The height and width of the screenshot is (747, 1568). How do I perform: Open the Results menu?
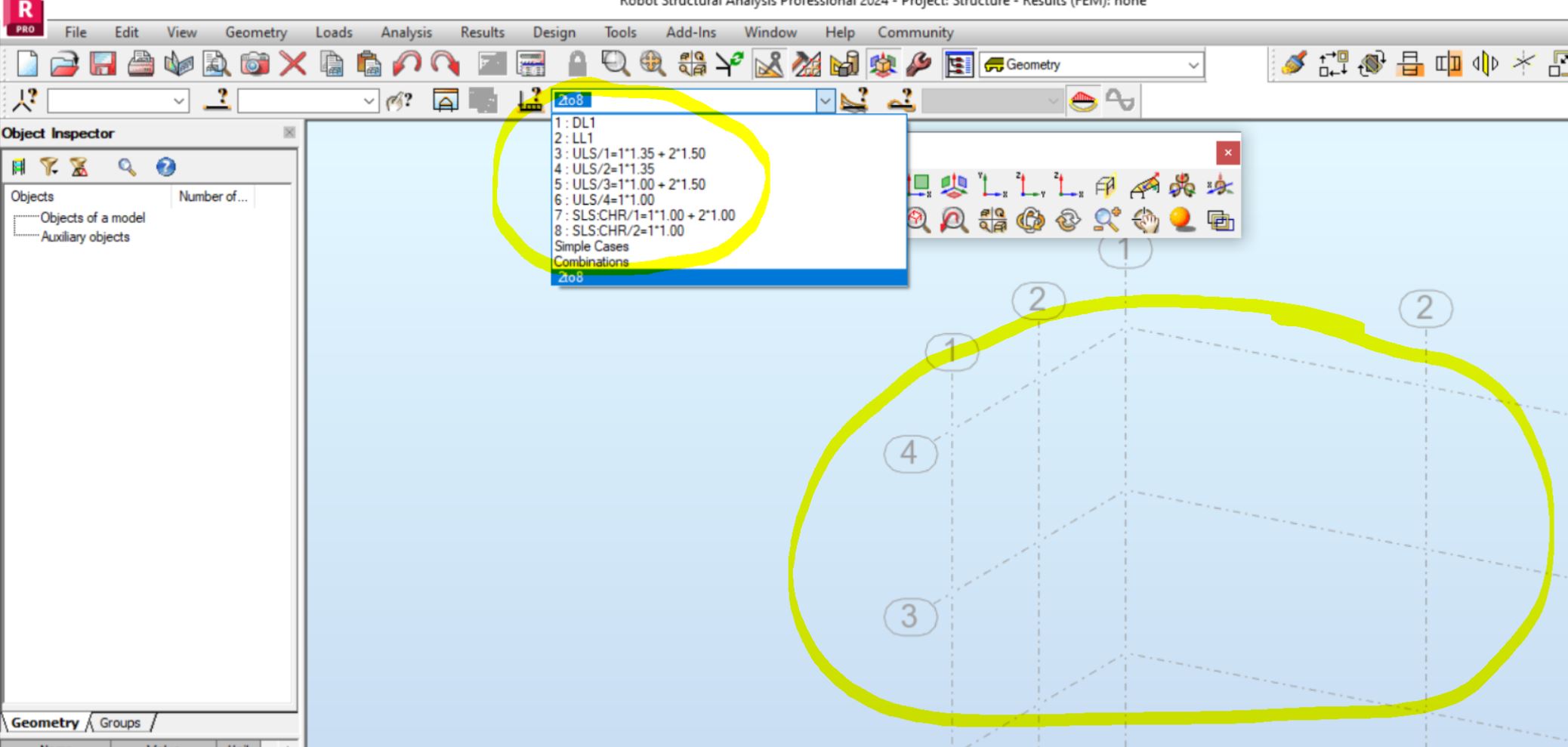point(482,32)
